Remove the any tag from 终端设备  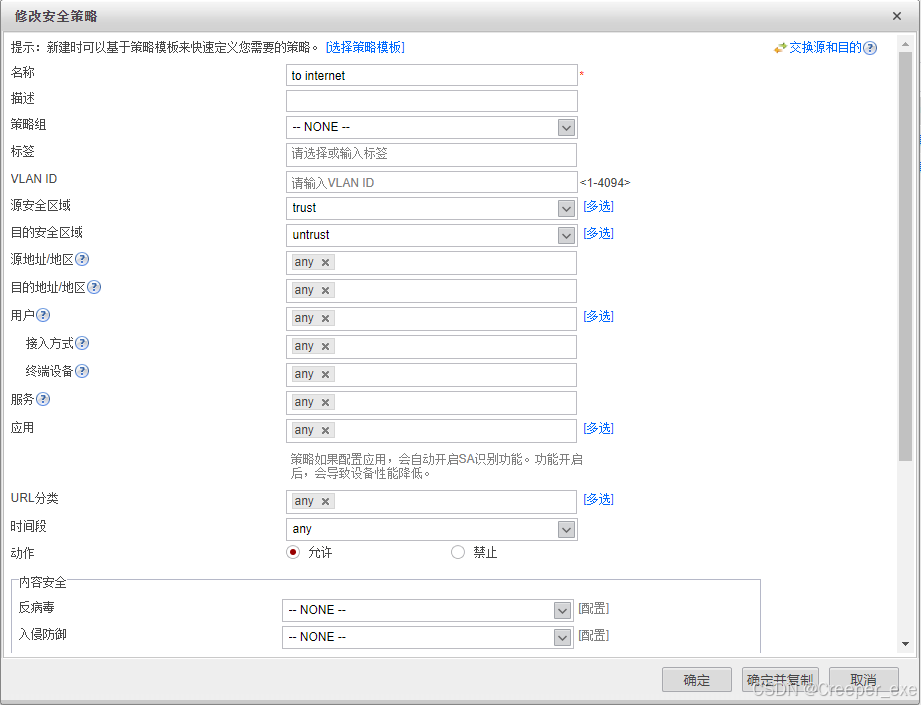click(325, 374)
